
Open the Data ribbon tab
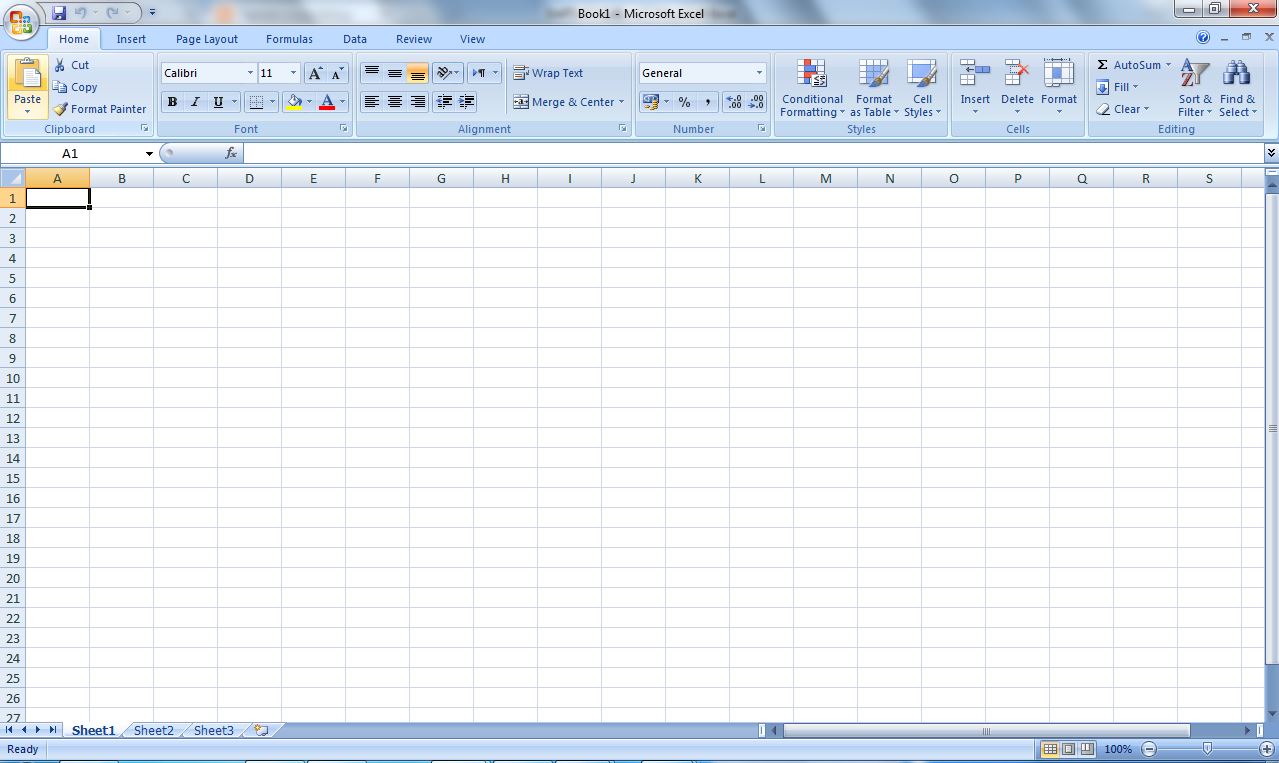355,39
